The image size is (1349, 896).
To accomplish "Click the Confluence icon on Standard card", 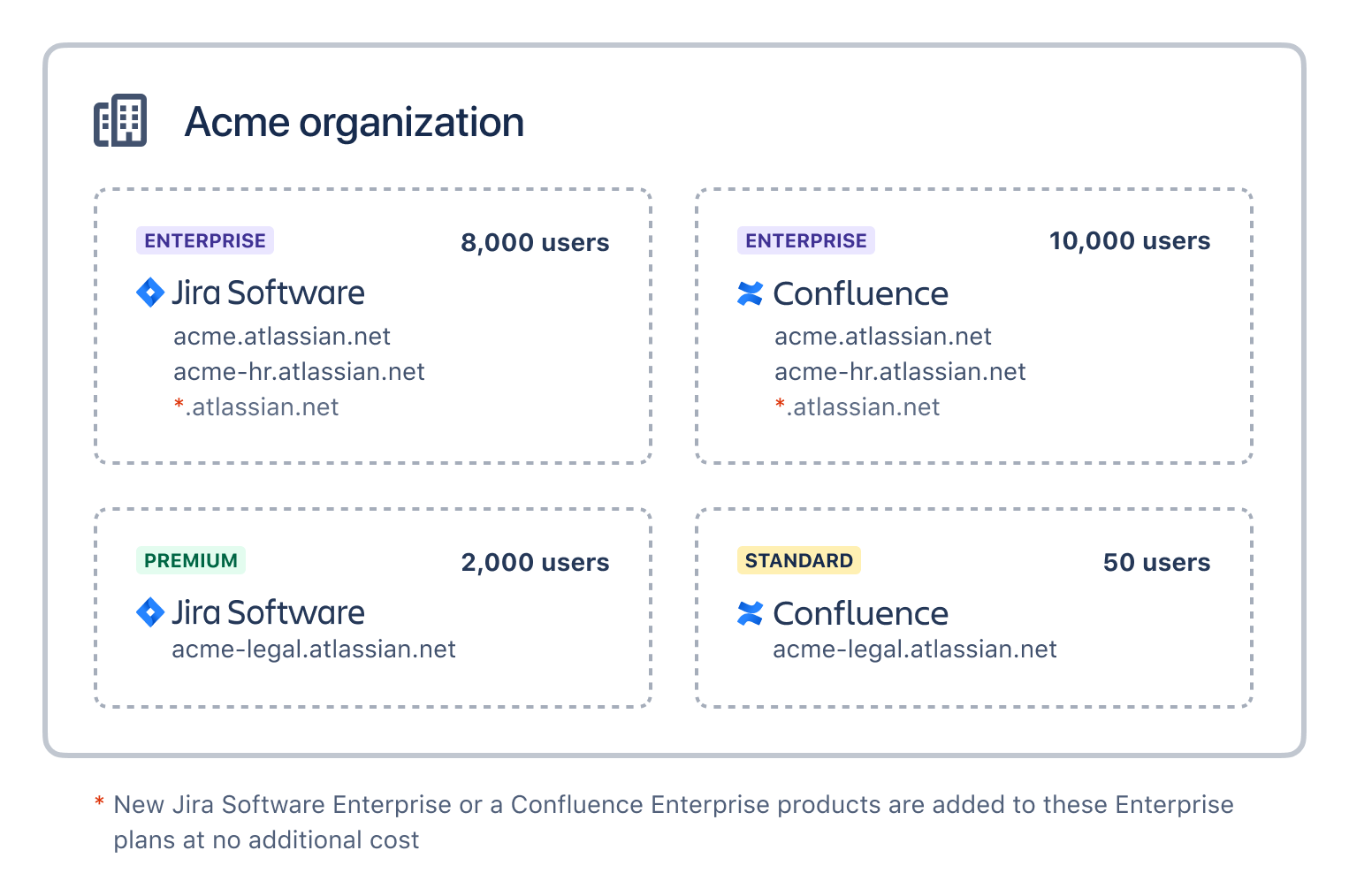I will click(x=751, y=613).
